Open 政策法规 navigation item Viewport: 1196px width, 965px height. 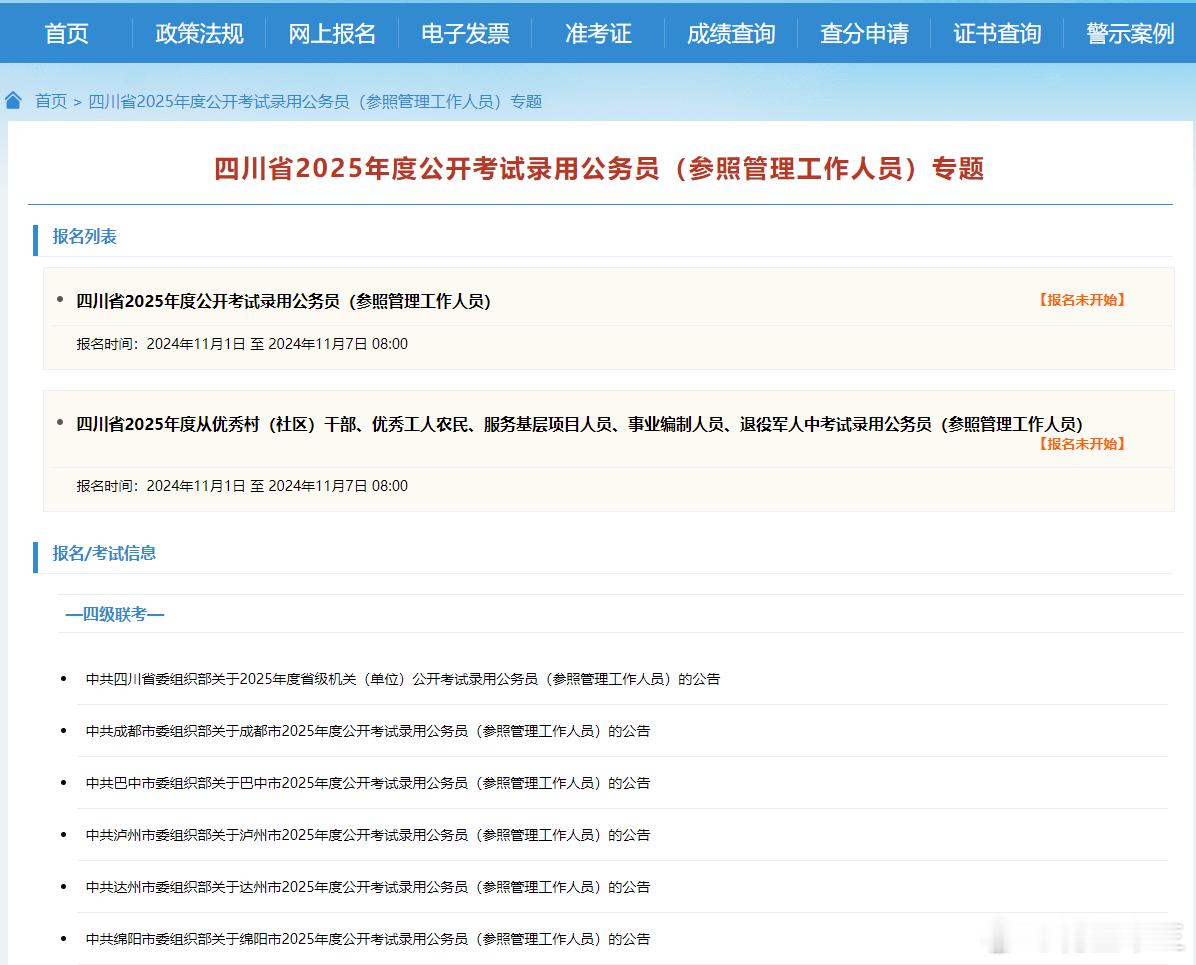pyautogui.click(x=199, y=34)
